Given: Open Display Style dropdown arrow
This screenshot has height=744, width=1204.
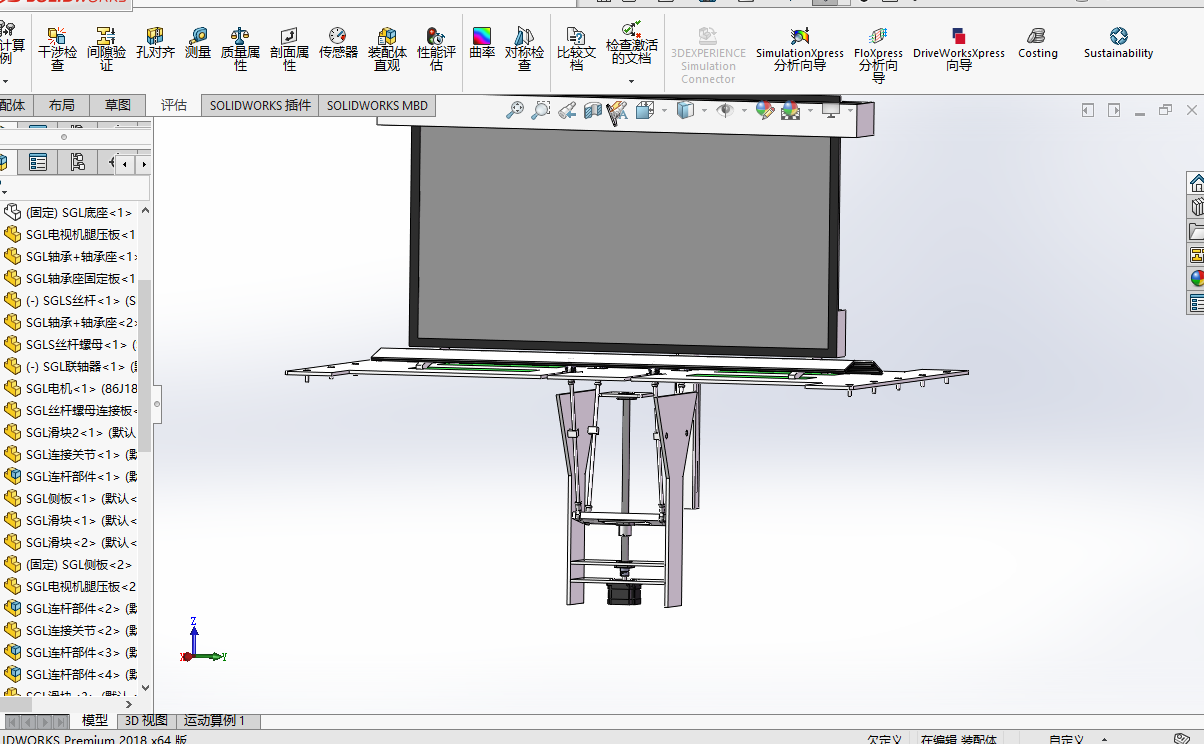Looking at the screenshot, I should (x=704, y=110).
